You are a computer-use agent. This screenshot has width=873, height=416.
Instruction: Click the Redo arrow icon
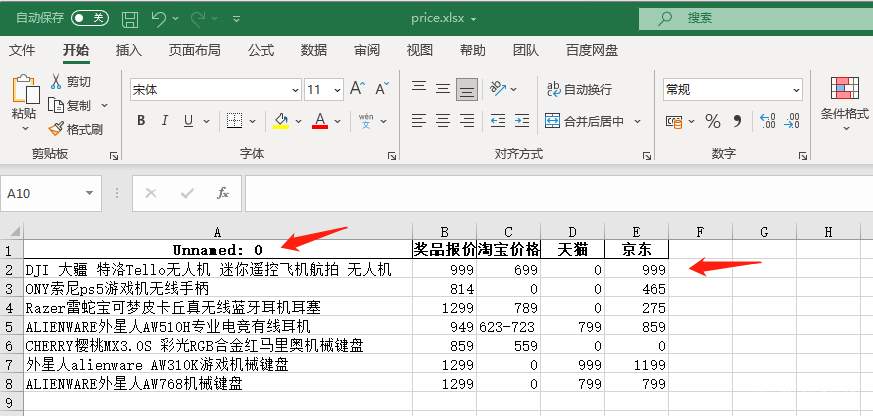[x=198, y=19]
